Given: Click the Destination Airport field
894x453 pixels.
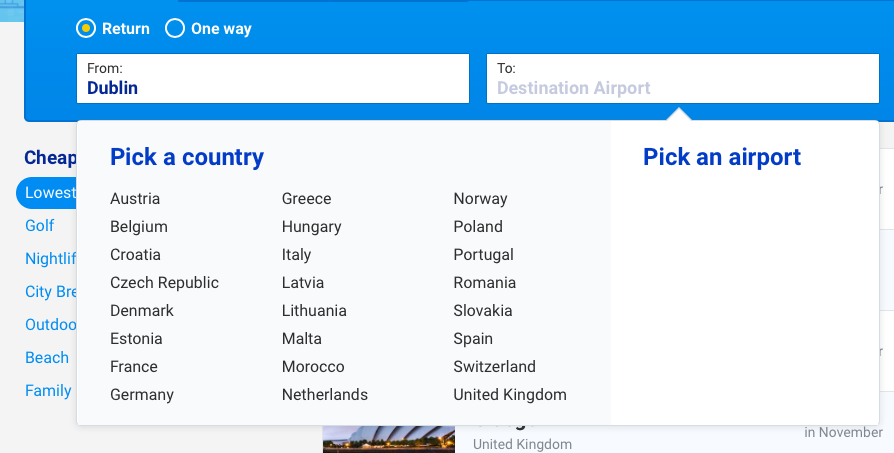Looking at the screenshot, I should point(682,79).
